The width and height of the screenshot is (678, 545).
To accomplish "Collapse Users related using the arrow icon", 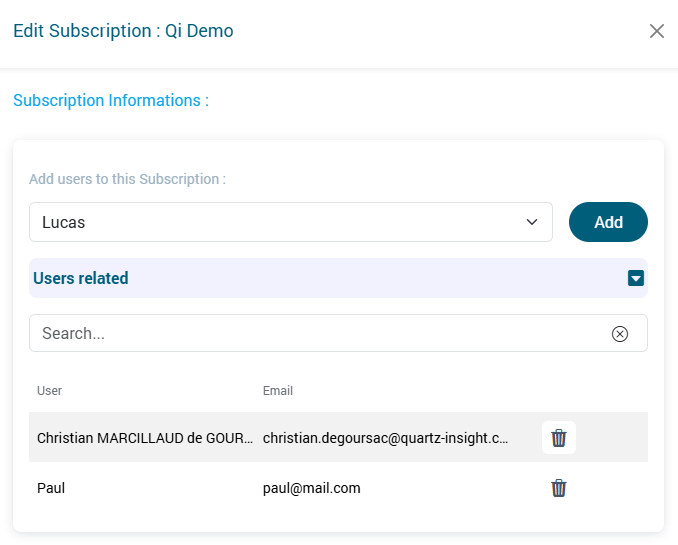I will 636,278.
